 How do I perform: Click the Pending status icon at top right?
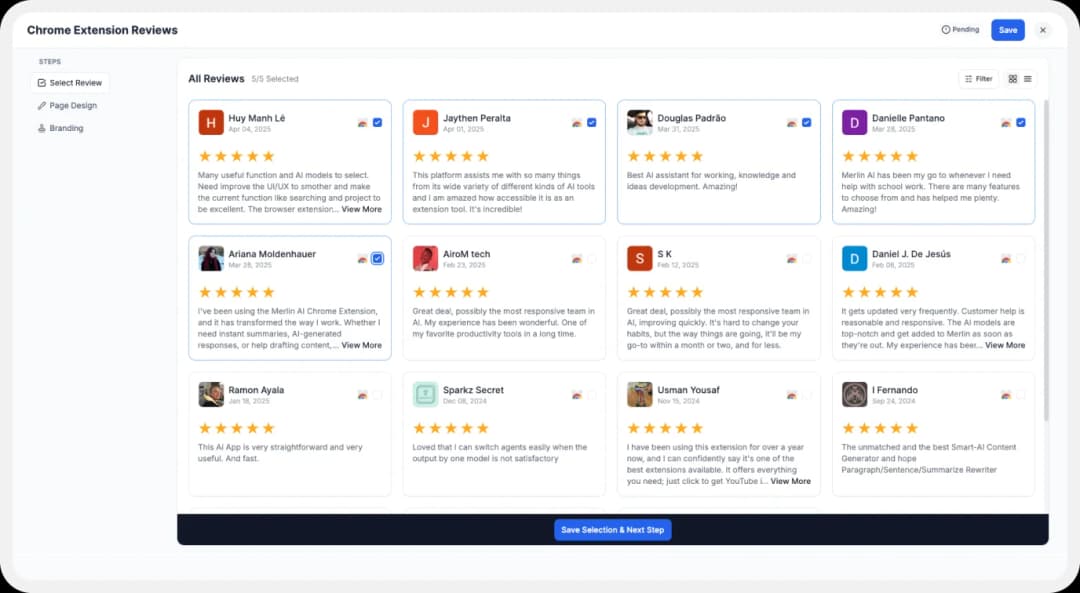(x=944, y=30)
